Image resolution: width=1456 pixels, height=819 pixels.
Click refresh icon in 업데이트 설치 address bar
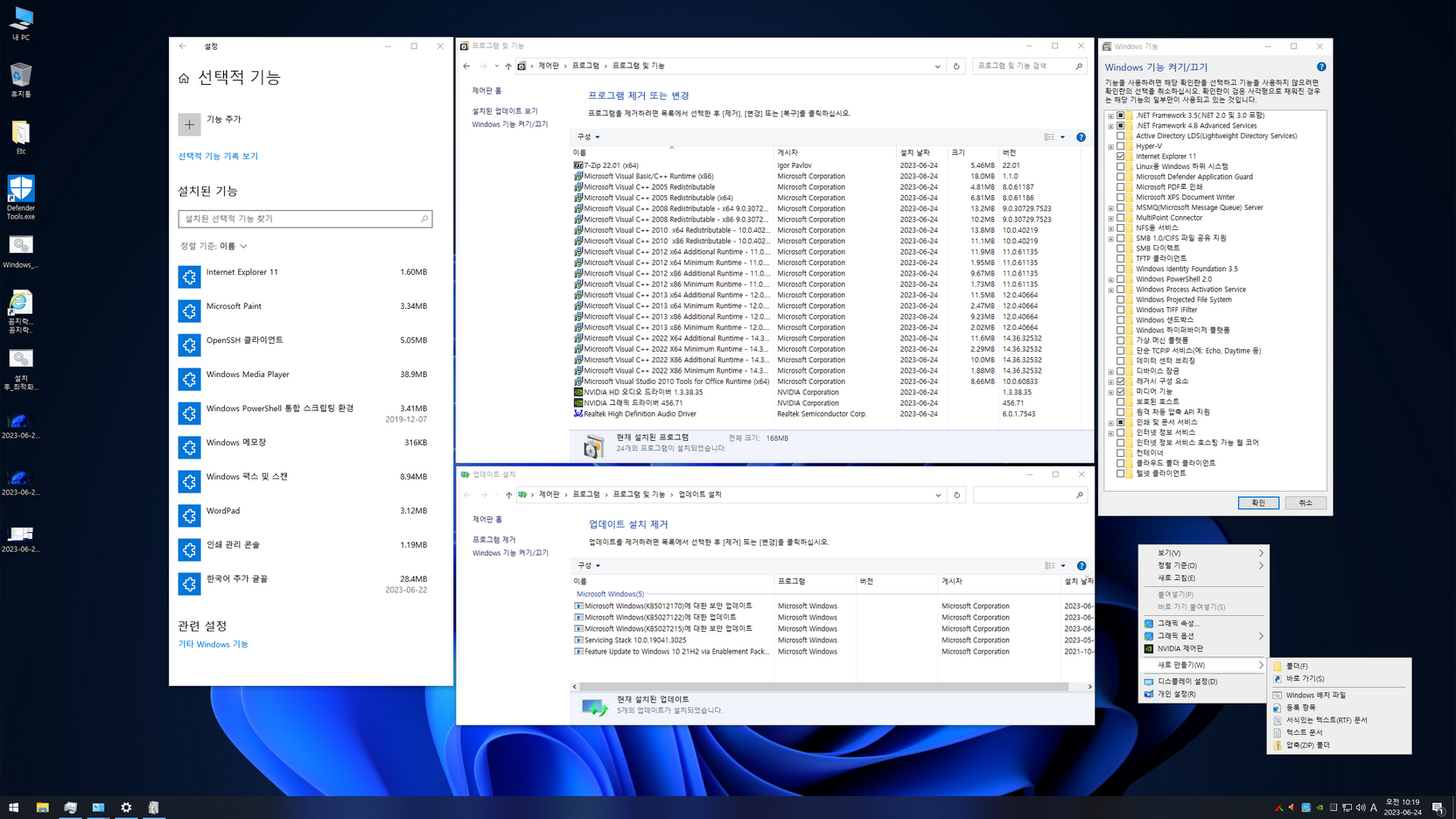pyautogui.click(x=956, y=495)
